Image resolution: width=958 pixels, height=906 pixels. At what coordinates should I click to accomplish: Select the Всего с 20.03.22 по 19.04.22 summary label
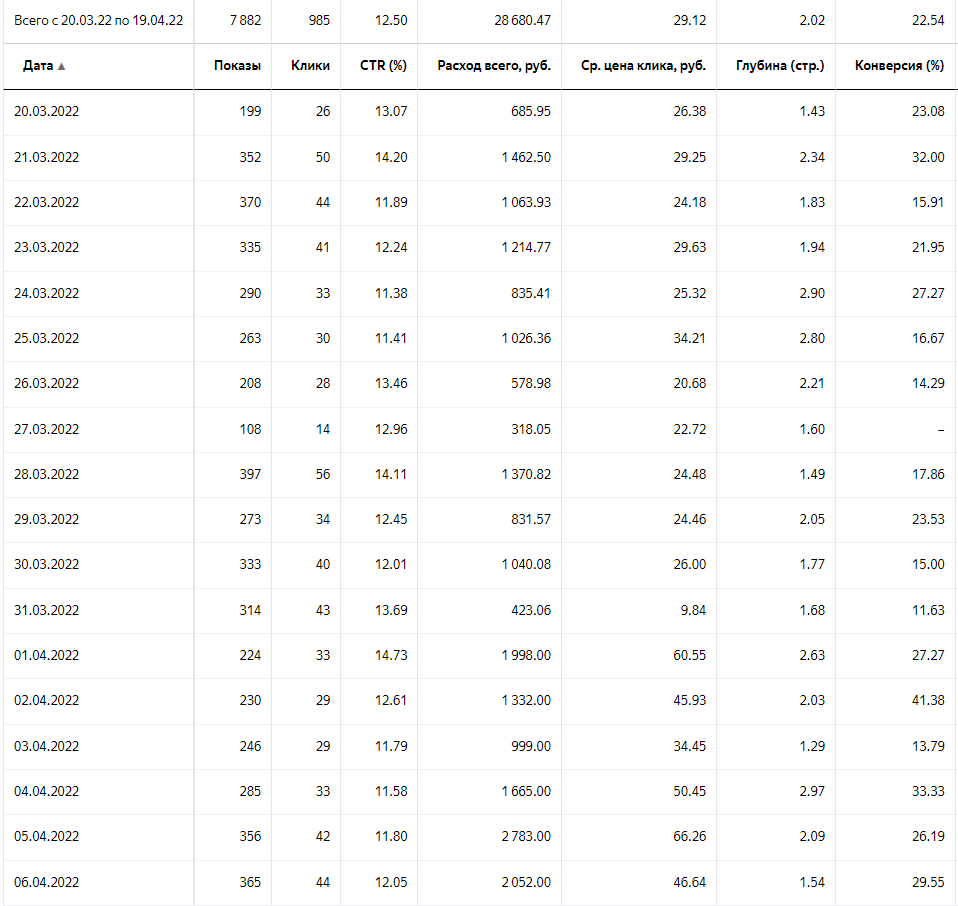tap(98, 20)
